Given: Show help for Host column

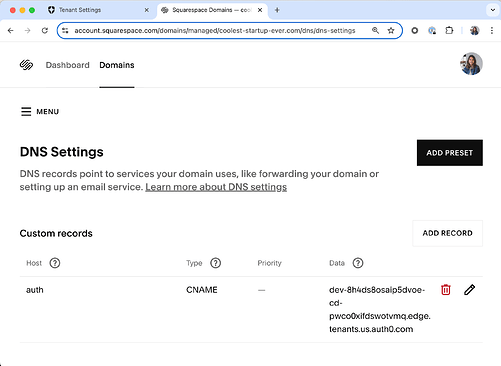Looking at the screenshot, I should point(55,263).
